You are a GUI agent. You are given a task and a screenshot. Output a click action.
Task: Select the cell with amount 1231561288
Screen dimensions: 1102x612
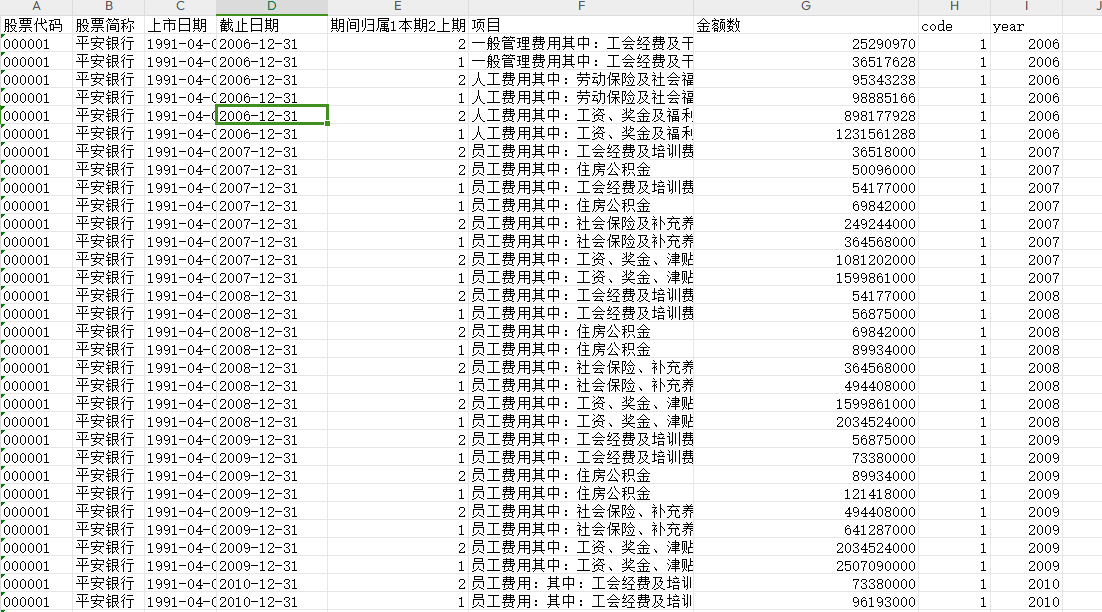coord(805,134)
